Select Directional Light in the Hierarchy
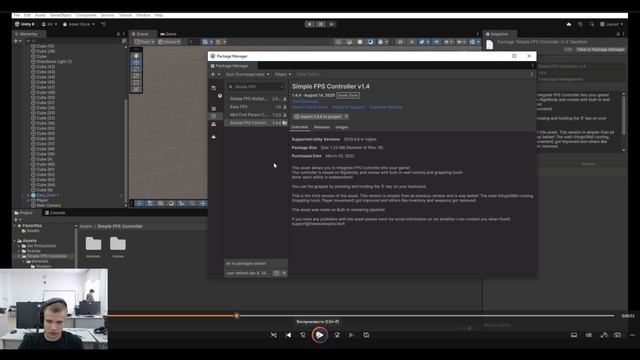The height and width of the screenshot is (360, 640). (52, 62)
